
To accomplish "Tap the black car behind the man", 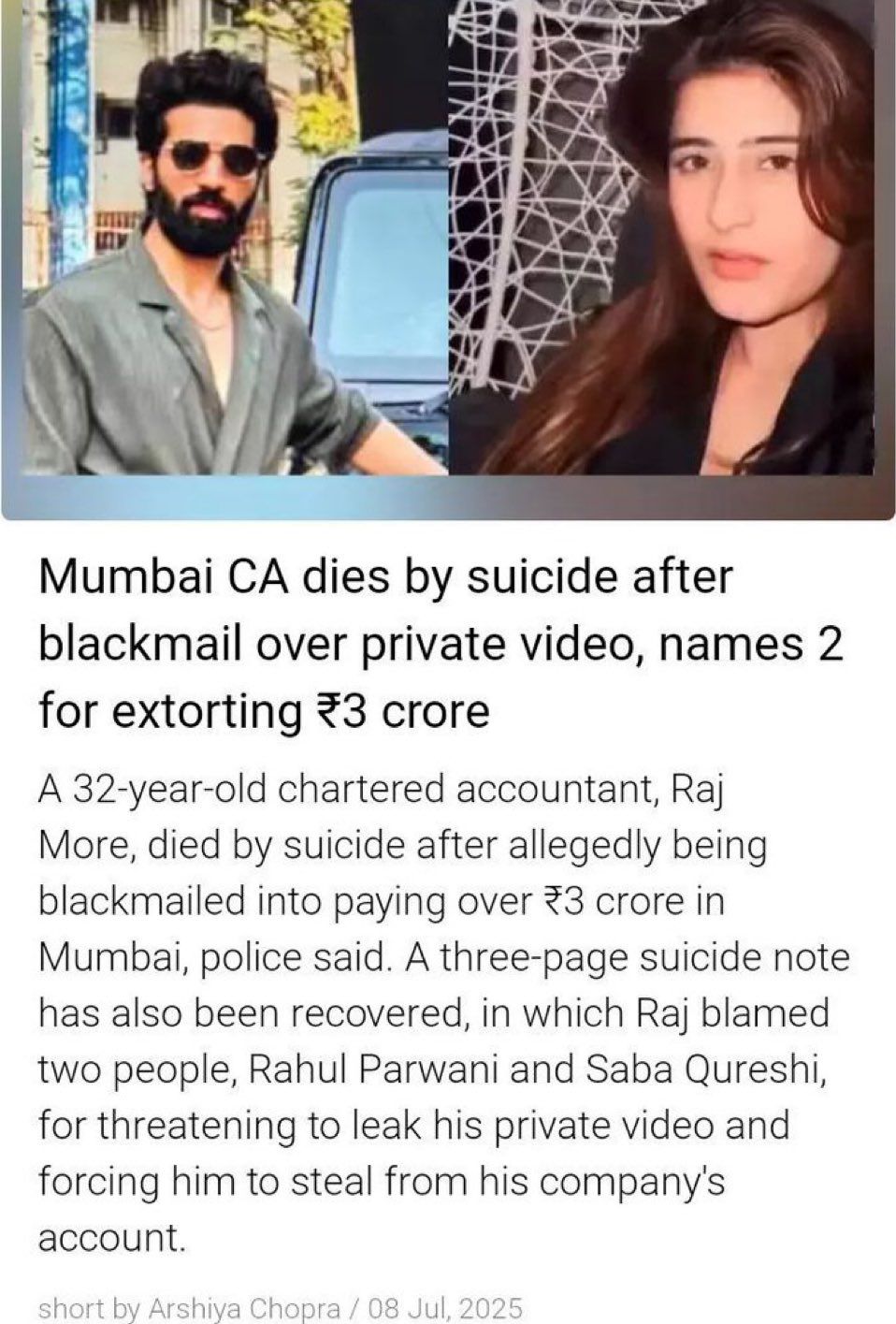I will 374,281.
